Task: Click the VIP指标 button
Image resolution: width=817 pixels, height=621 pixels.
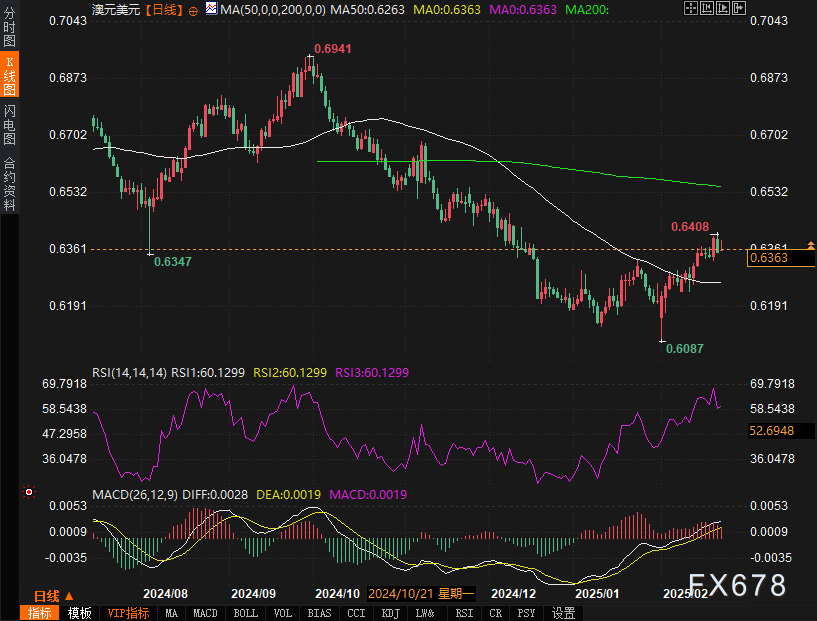Action: [127, 613]
